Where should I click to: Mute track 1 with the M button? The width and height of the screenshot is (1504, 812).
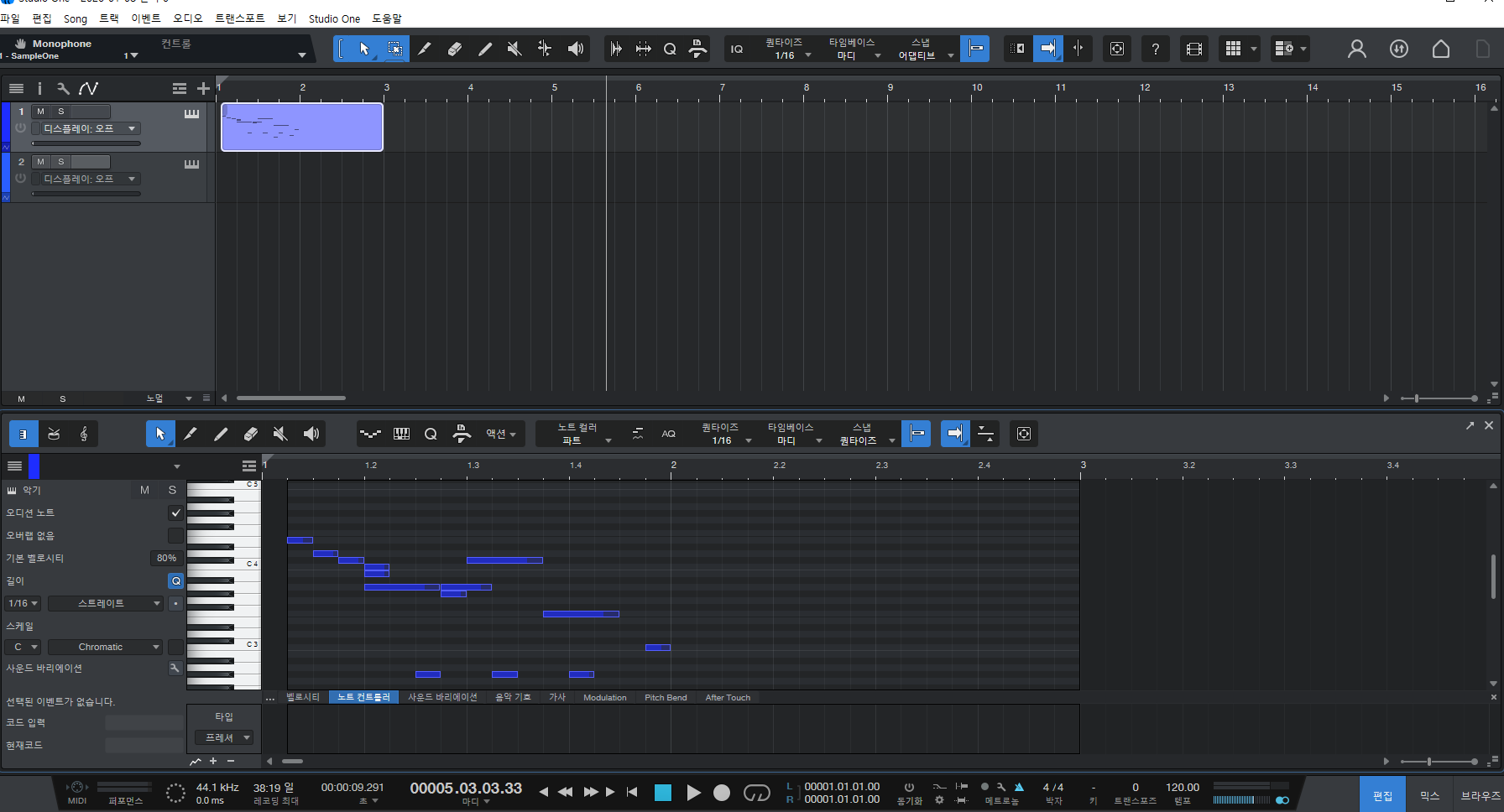[x=40, y=112]
